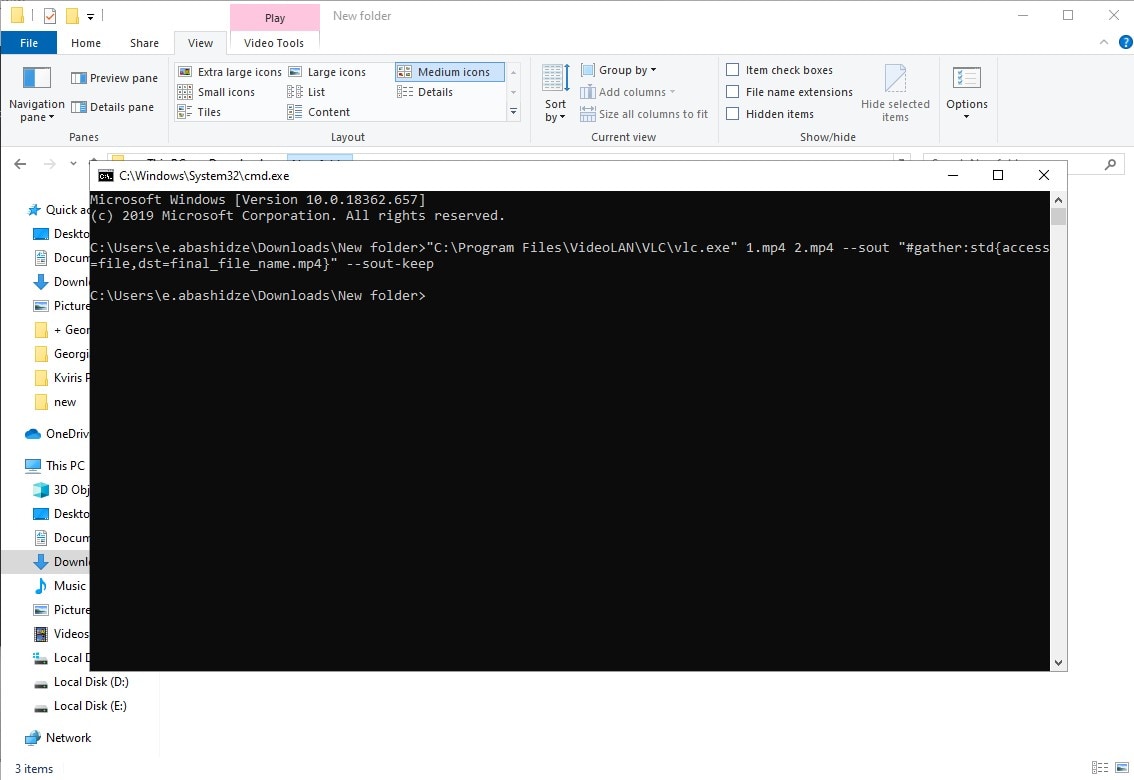
Task: Switch to the Home ribbon tab
Action: (x=86, y=43)
